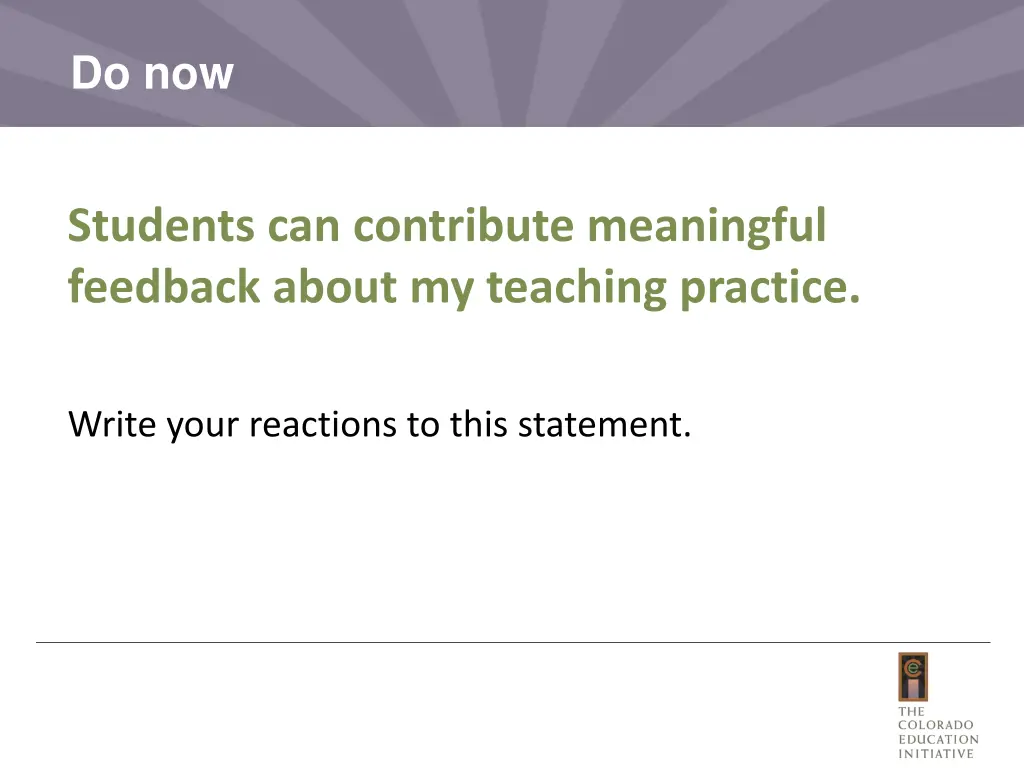This screenshot has width=1024, height=768.
Task: Click the word "EDUCATION" in footer logo text
Action: pos(938,739)
